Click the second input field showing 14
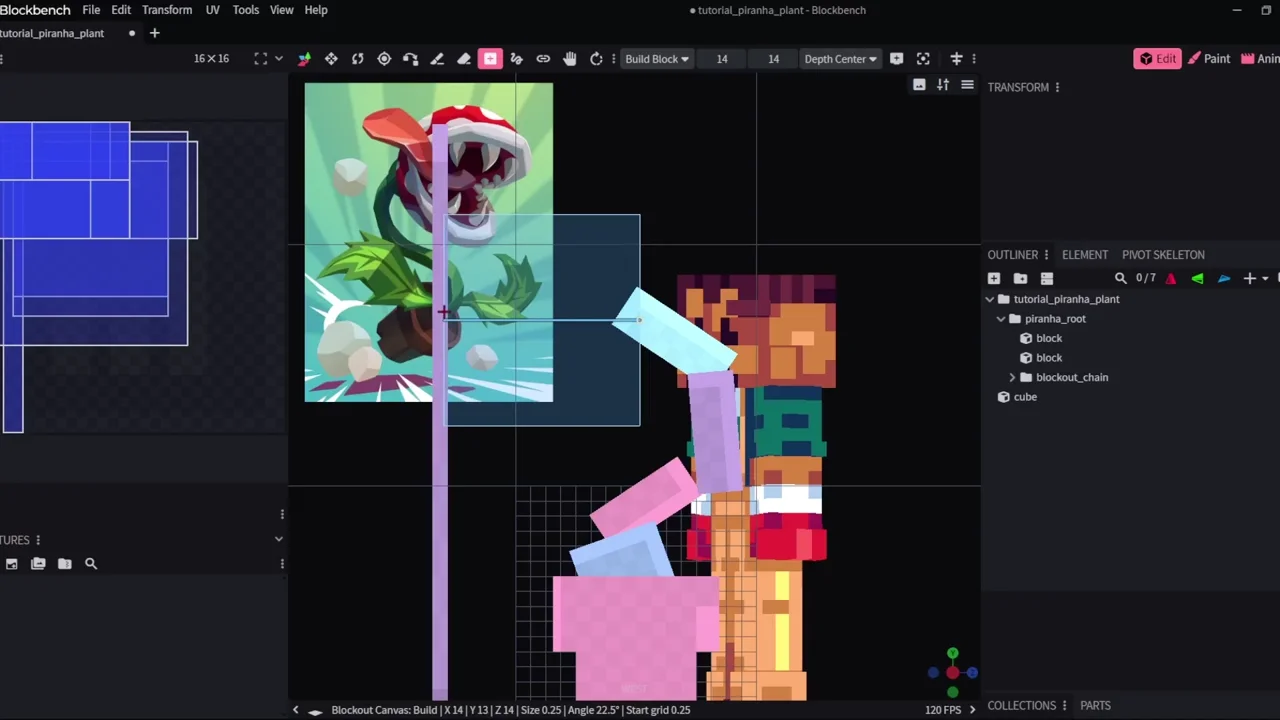1280x720 pixels. (773, 59)
